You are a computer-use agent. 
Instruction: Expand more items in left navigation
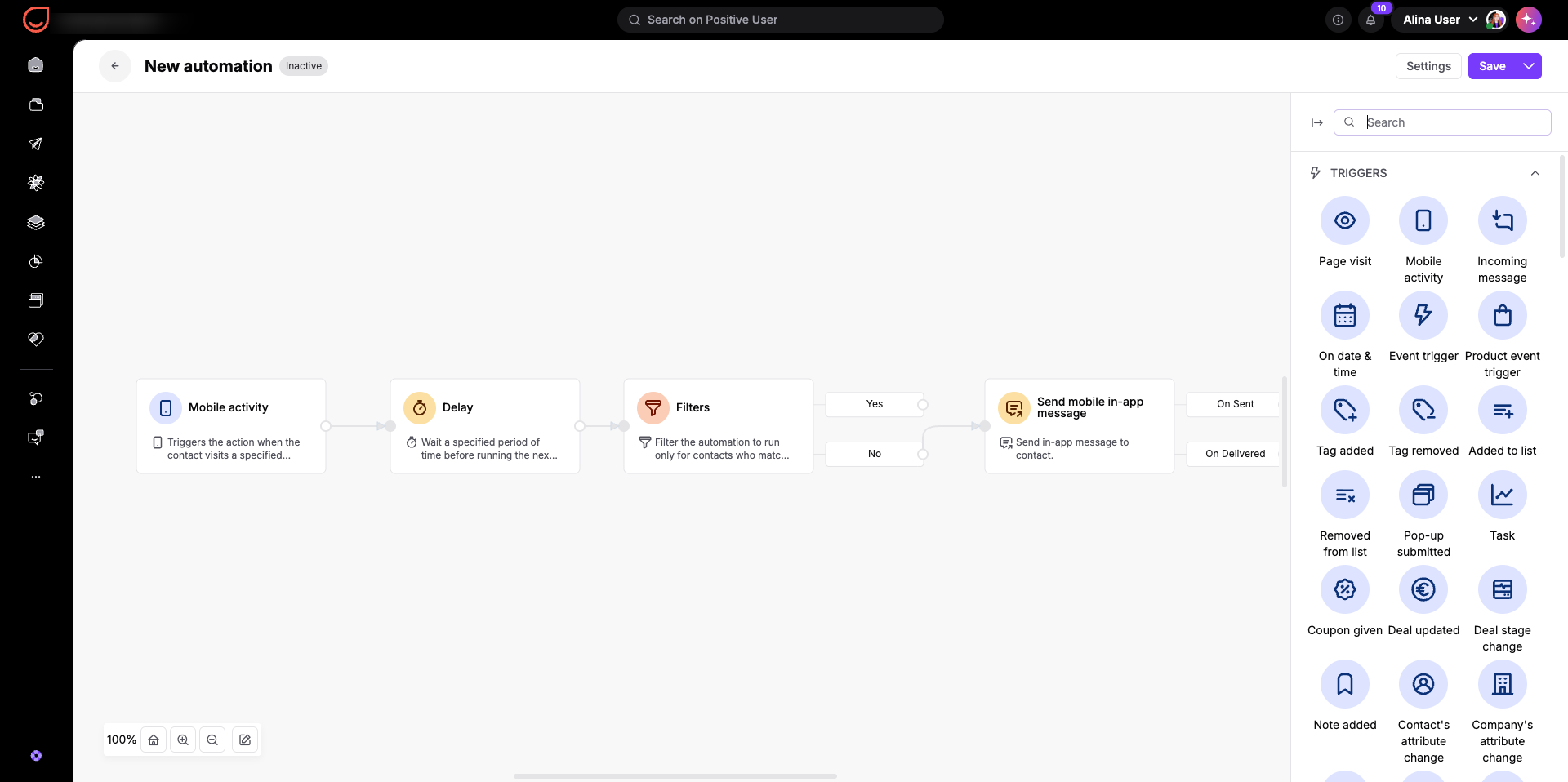36,476
